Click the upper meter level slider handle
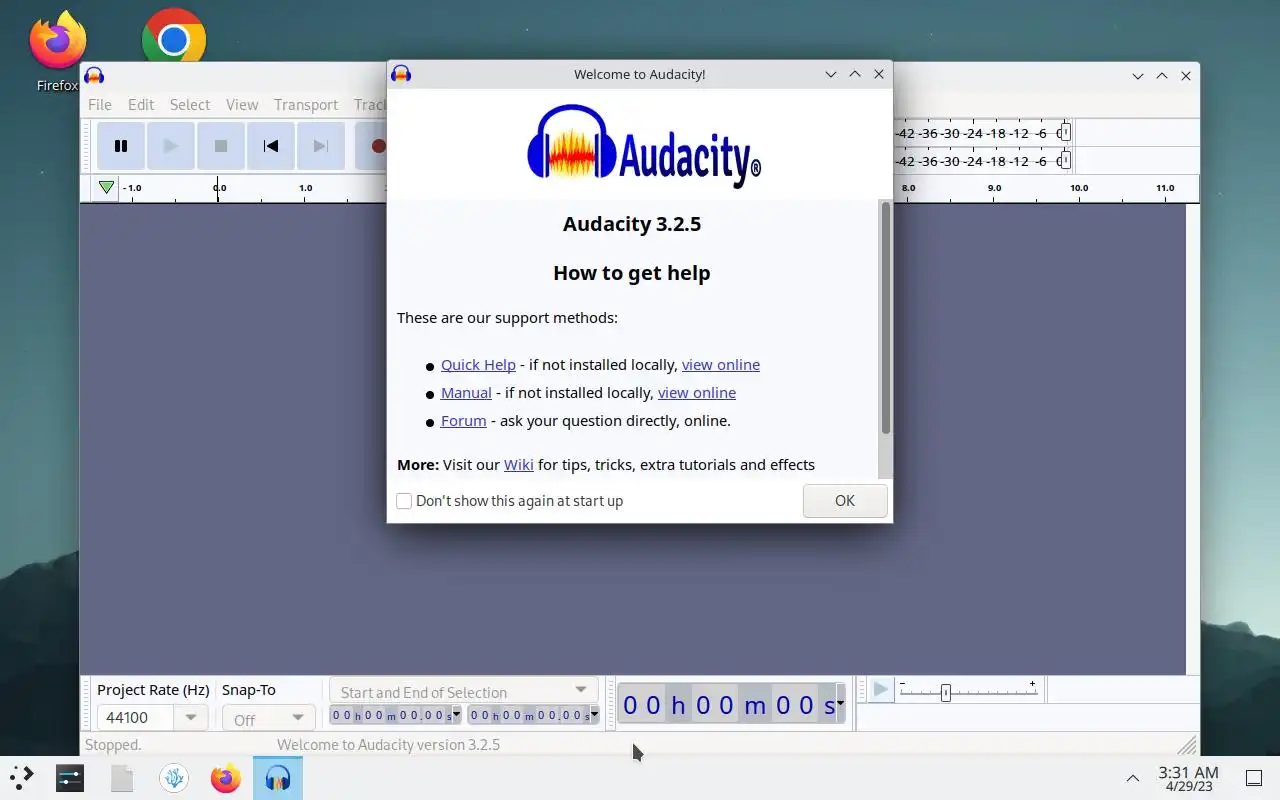Image resolution: width=1280 pixels, height=800 pixels. [x=1066, y=132]
